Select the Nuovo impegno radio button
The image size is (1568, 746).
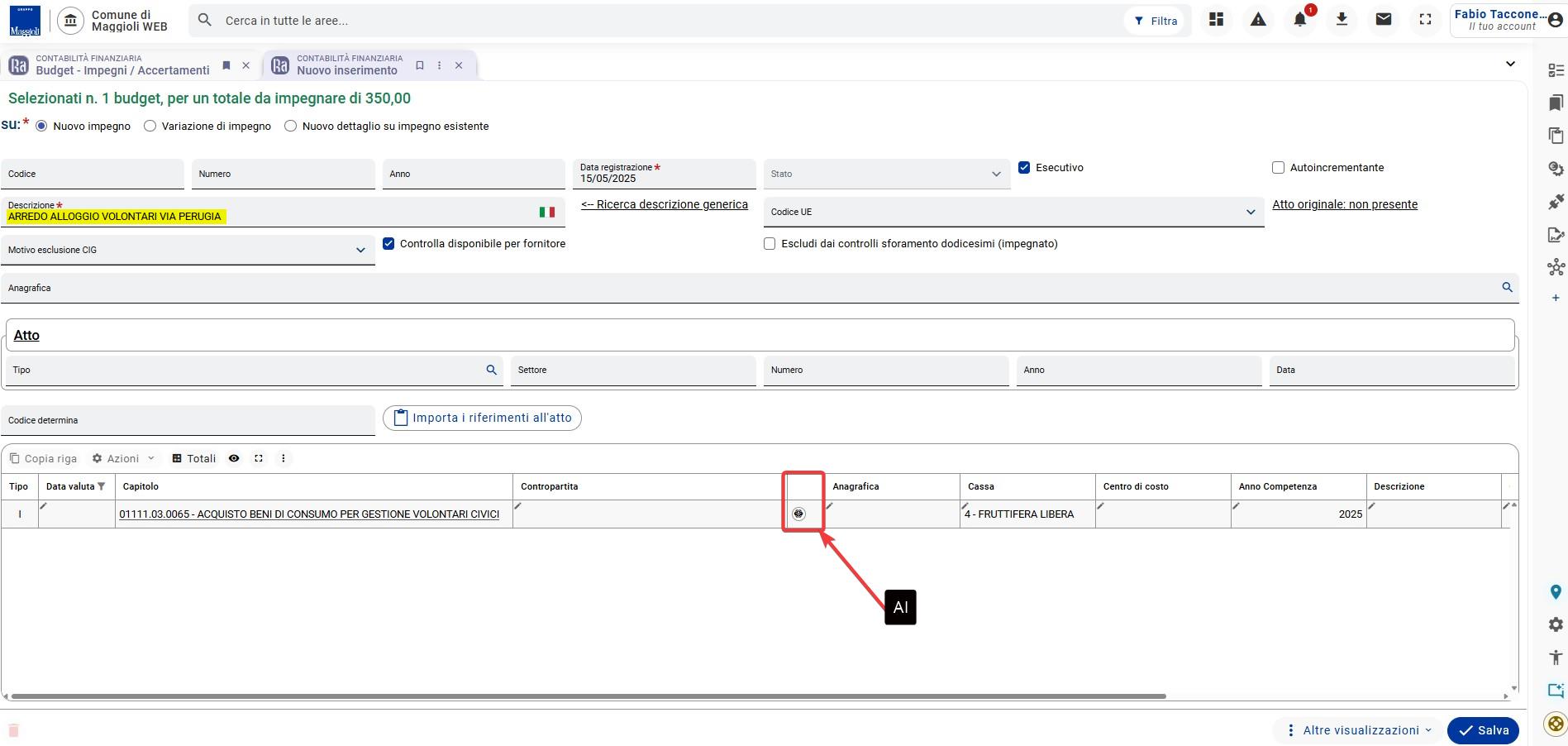pyautogui.click(x=41, y=126)
